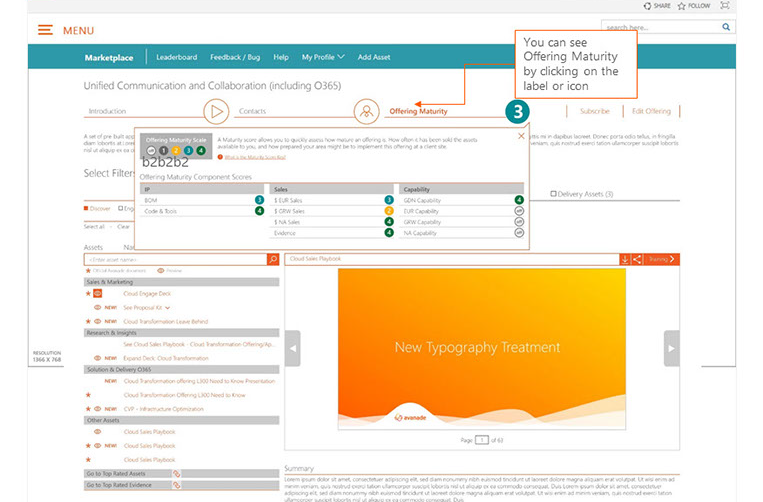This screenshot has width=763, height=502.
Task: Go to next slide with right arrow
Action: 671,348
